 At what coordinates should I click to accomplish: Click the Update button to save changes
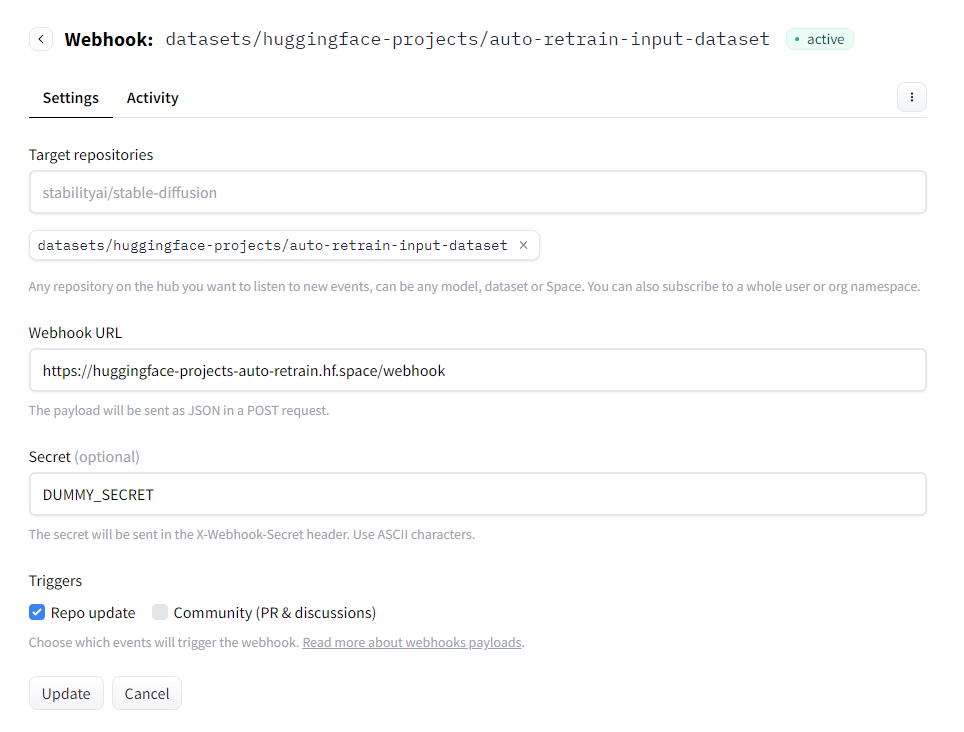point(66,693)
